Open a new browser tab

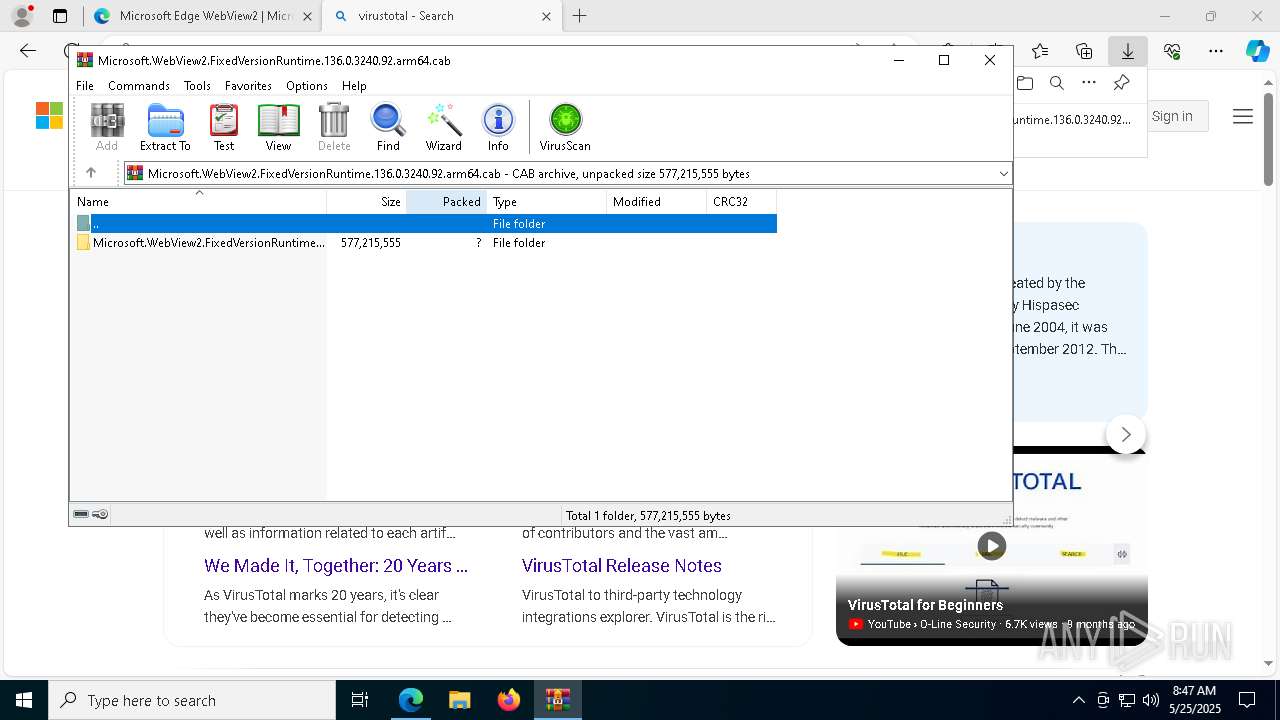coord(579,16)
